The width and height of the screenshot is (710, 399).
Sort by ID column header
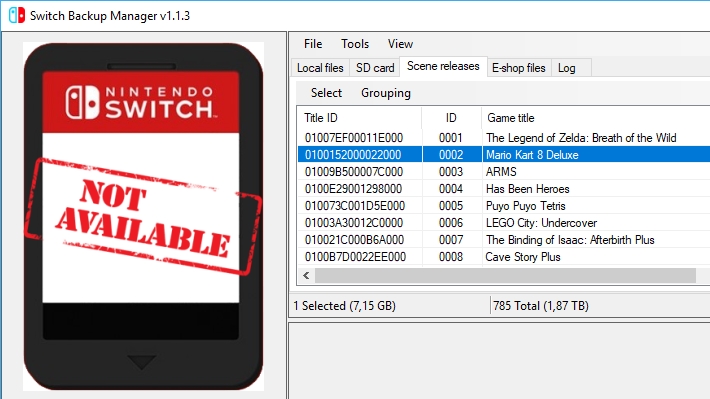(x=451, y=118)
